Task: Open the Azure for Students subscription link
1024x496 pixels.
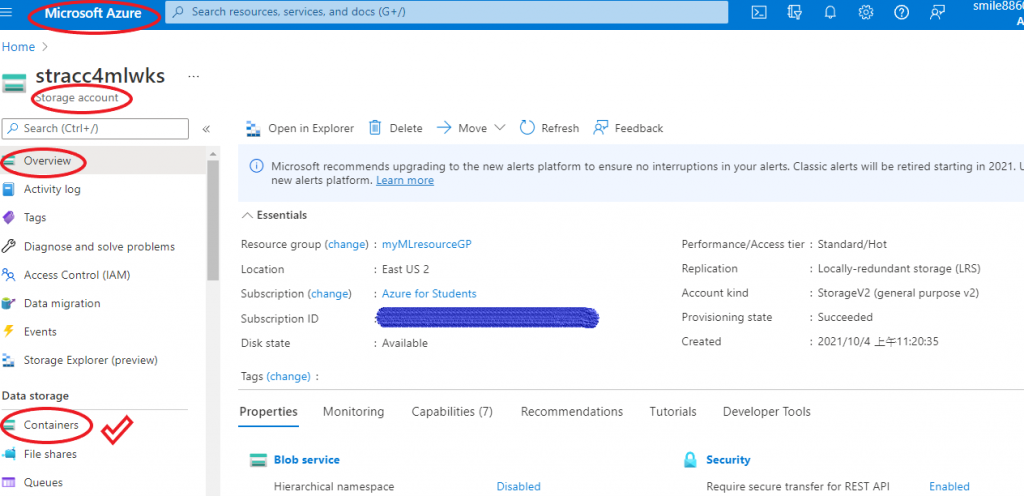Action: [x=429, y=294]
